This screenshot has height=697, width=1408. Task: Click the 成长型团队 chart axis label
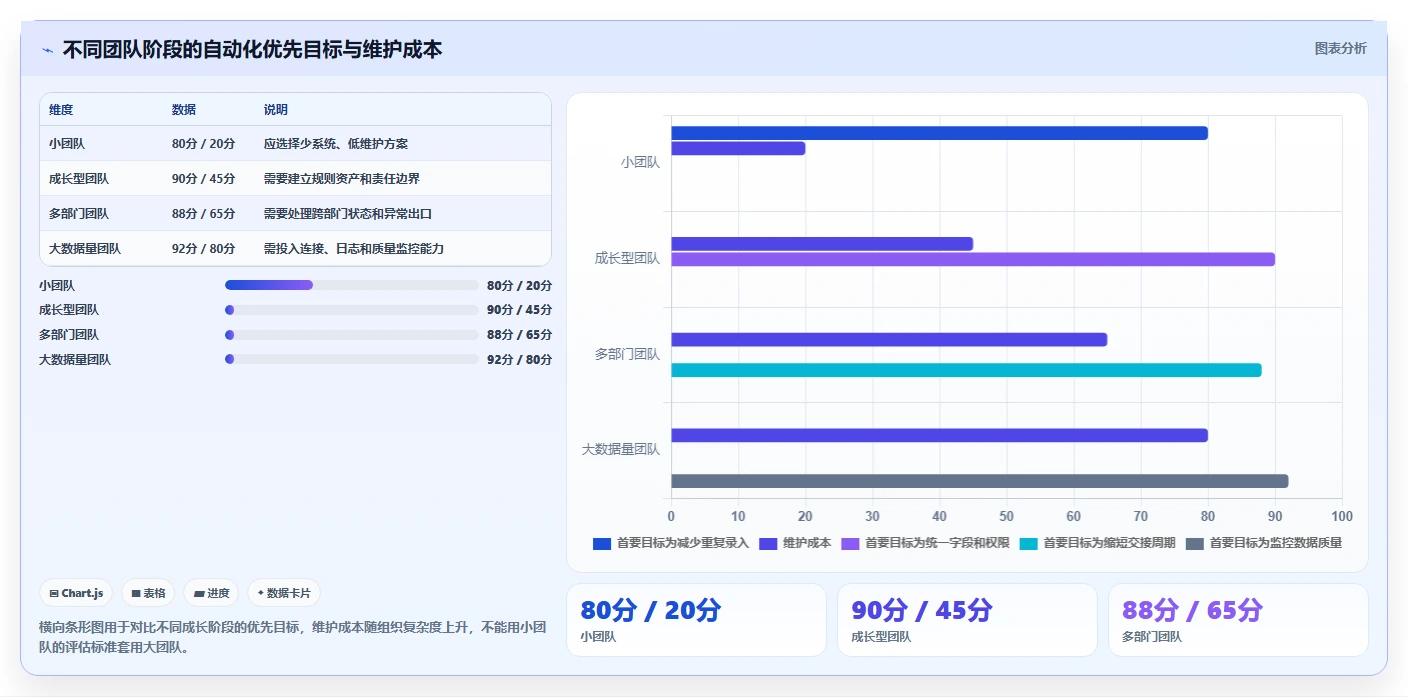tap(627, 258)
